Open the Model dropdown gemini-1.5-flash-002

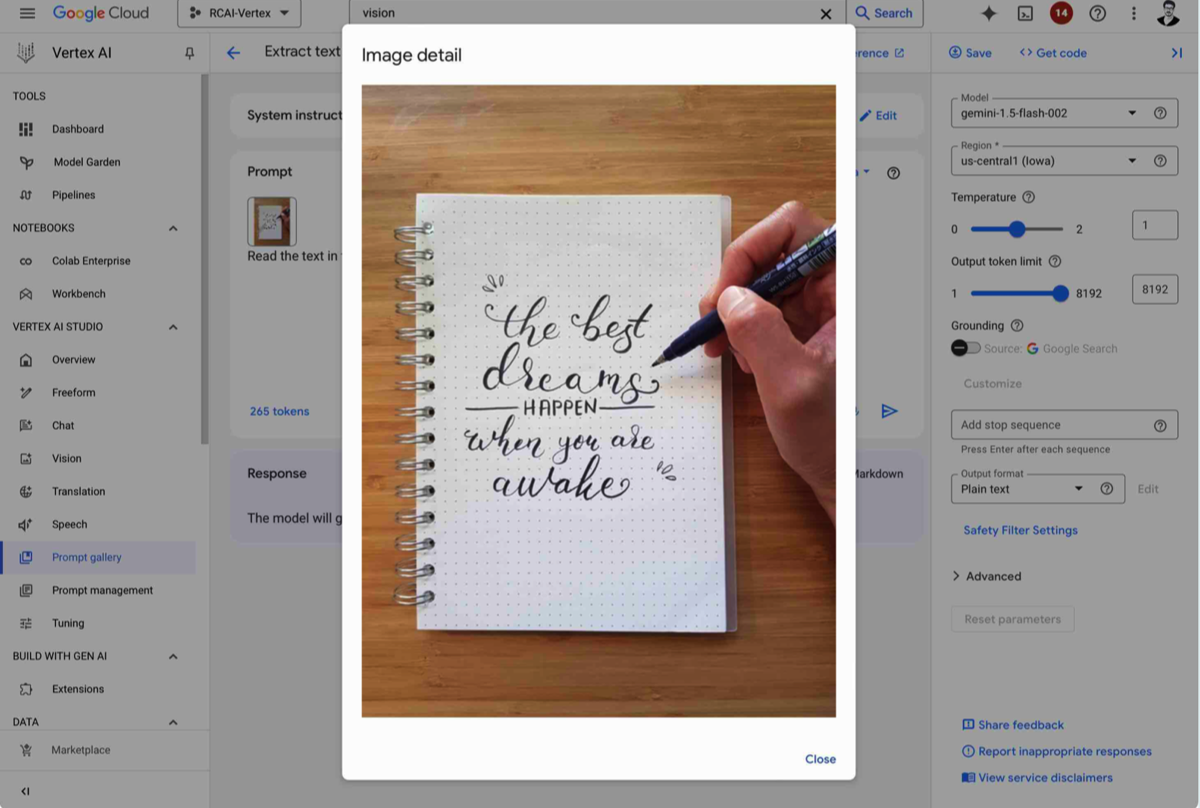pos(1048,113)
